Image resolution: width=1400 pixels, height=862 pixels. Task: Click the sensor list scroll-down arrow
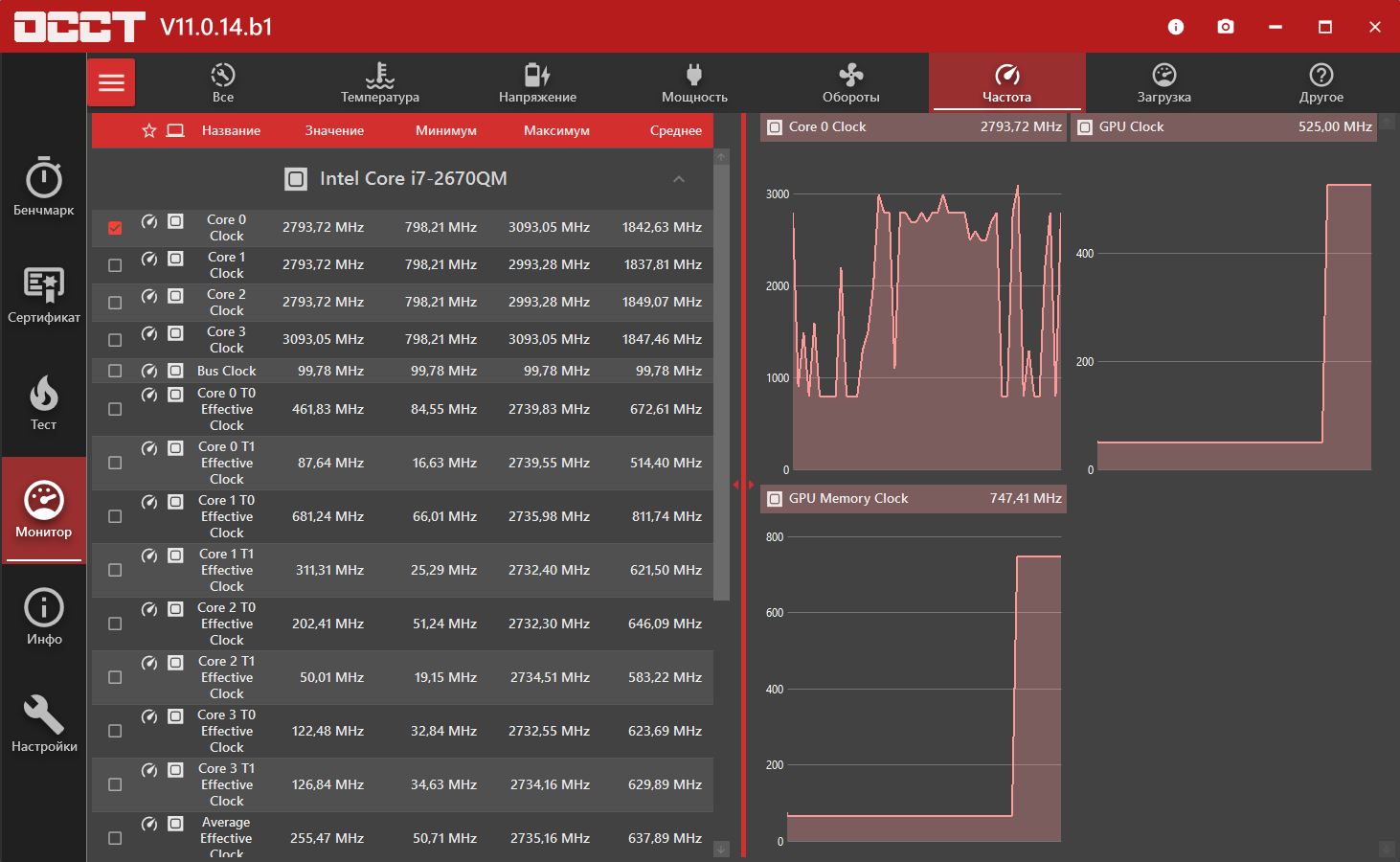coord(722,850)
